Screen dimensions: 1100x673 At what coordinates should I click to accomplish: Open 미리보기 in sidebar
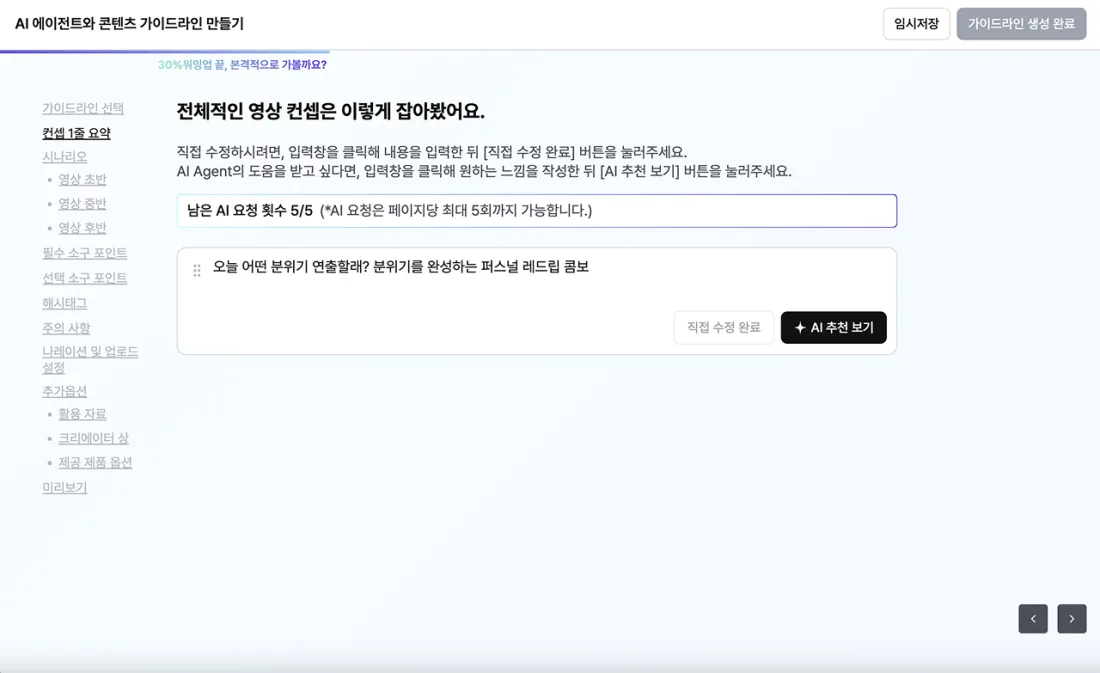coord(65,488)
